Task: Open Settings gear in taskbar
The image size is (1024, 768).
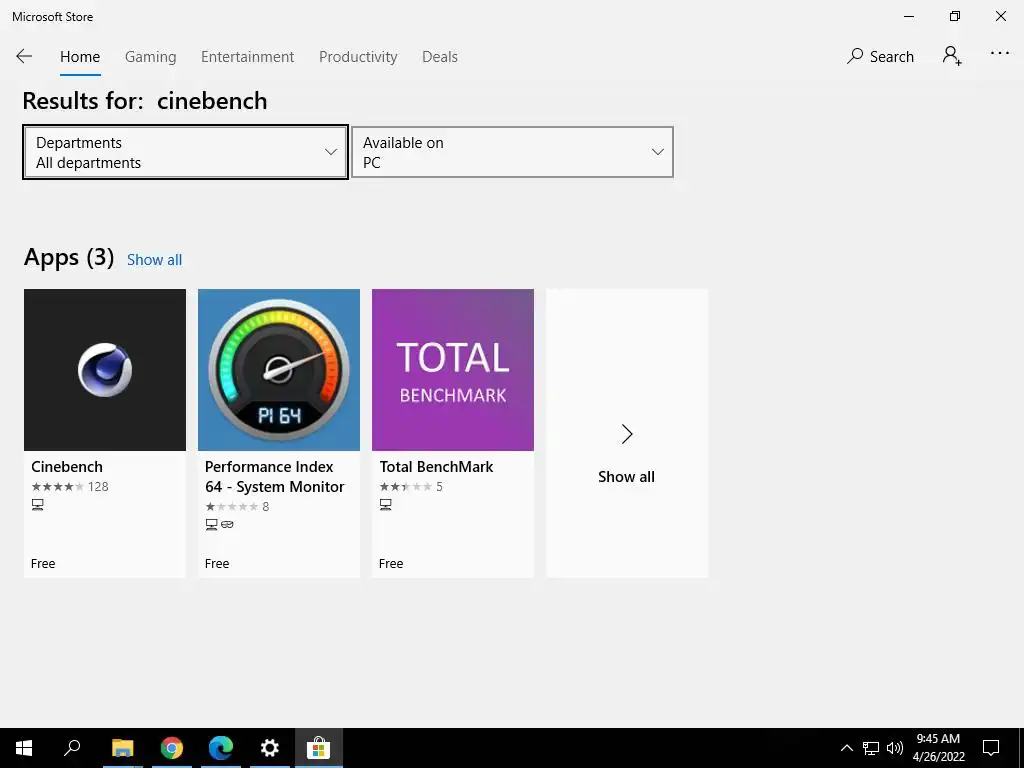Action: (x=270, y=748)
